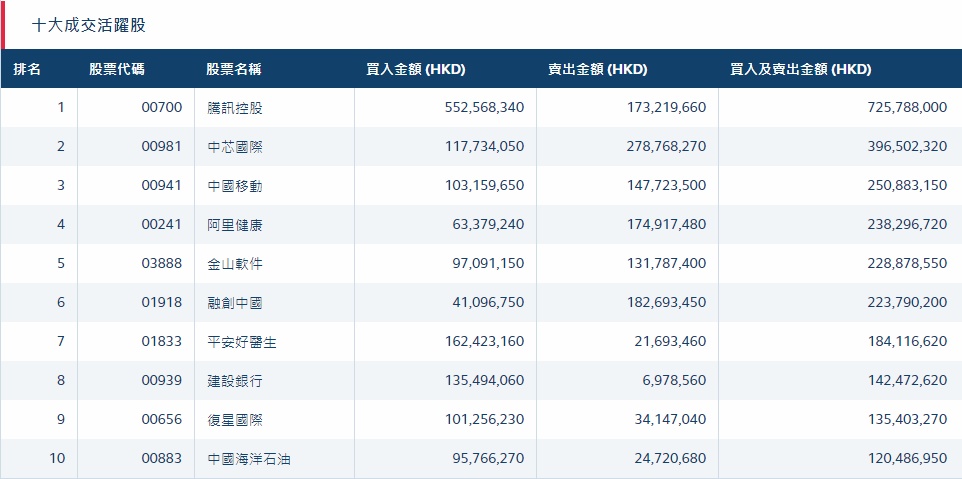Click the 買入金額 (HKD) column header
The height and width of the screenshot is (479, 962).
[x=416, y=70]
